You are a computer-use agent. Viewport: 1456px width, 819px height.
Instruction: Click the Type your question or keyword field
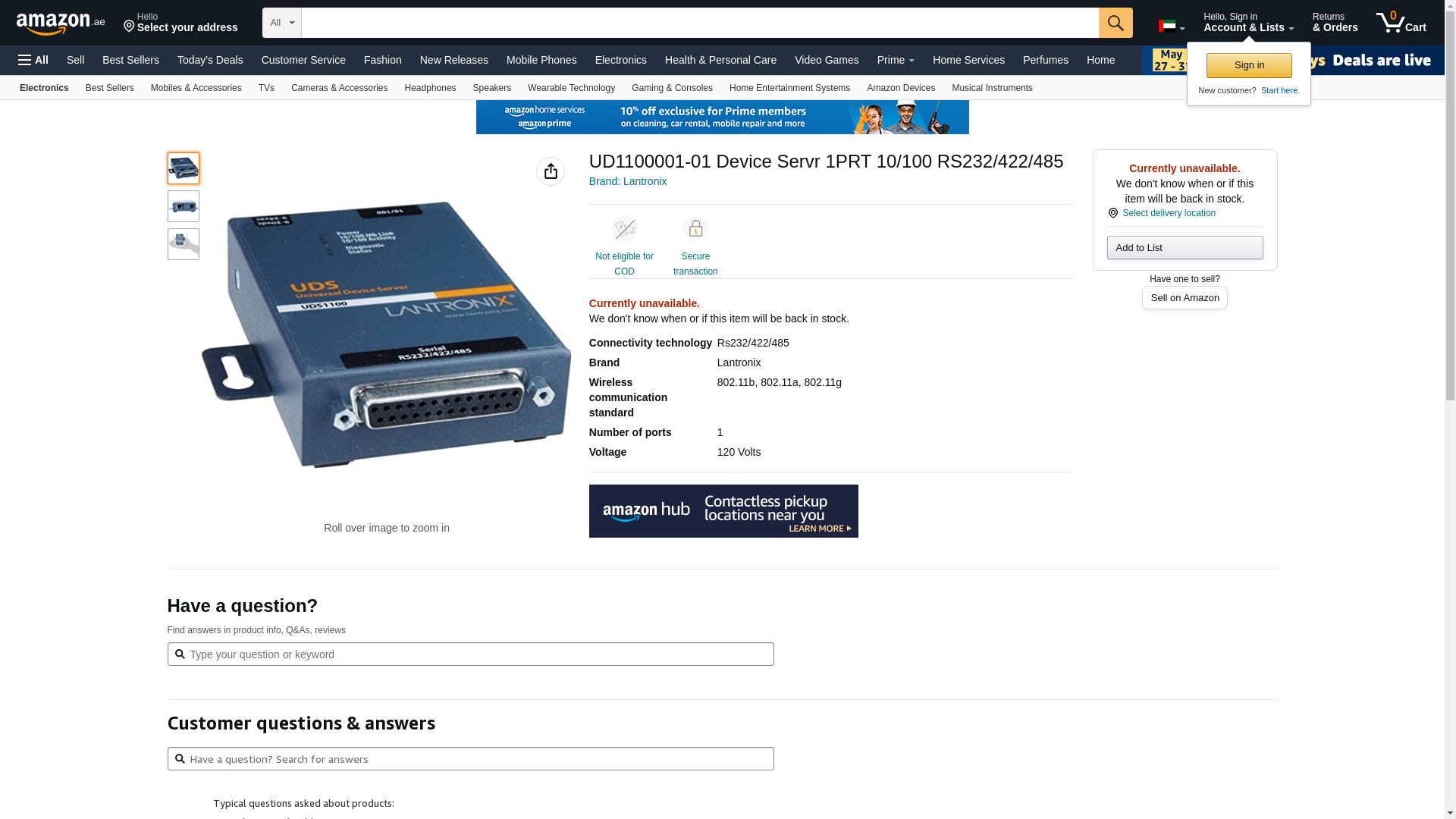pos(470,654)
